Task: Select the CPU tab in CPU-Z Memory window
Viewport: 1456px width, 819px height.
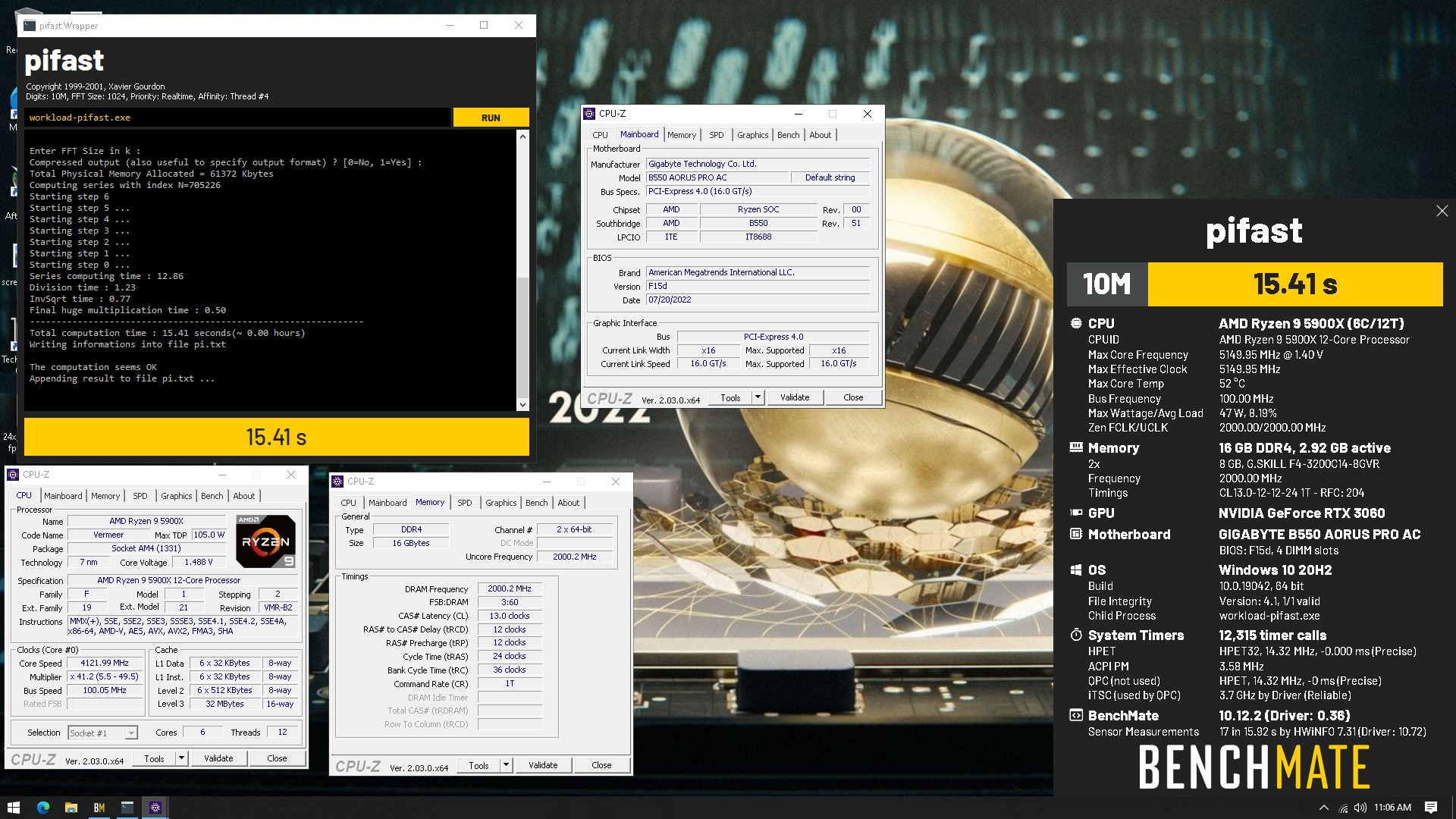Action: click(348, 503)
